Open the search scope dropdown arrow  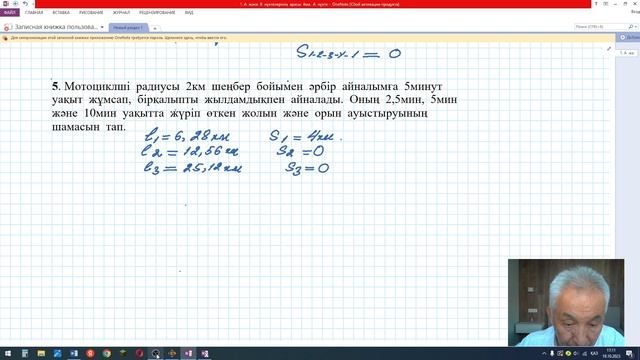coord(636,27)
